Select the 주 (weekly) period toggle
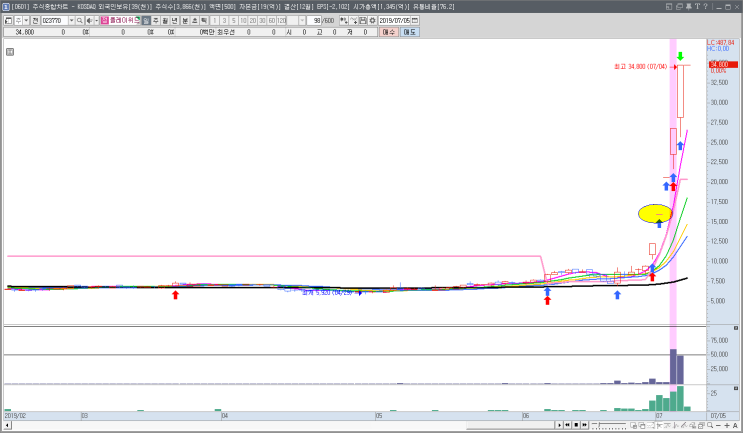743x433 pixels. 155,20
